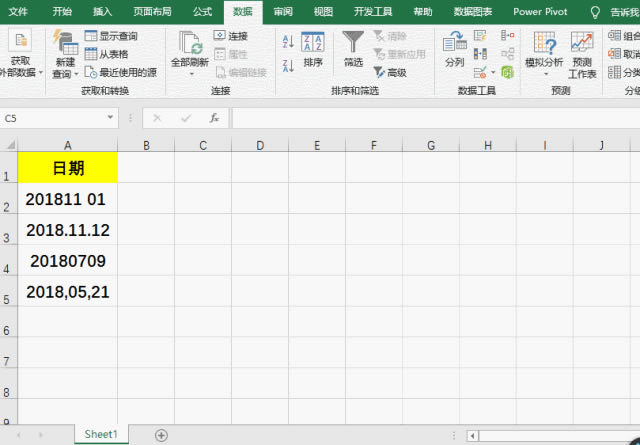
Task: Sort ascending with the A-Z icon
Action: [x=288, y=41]
